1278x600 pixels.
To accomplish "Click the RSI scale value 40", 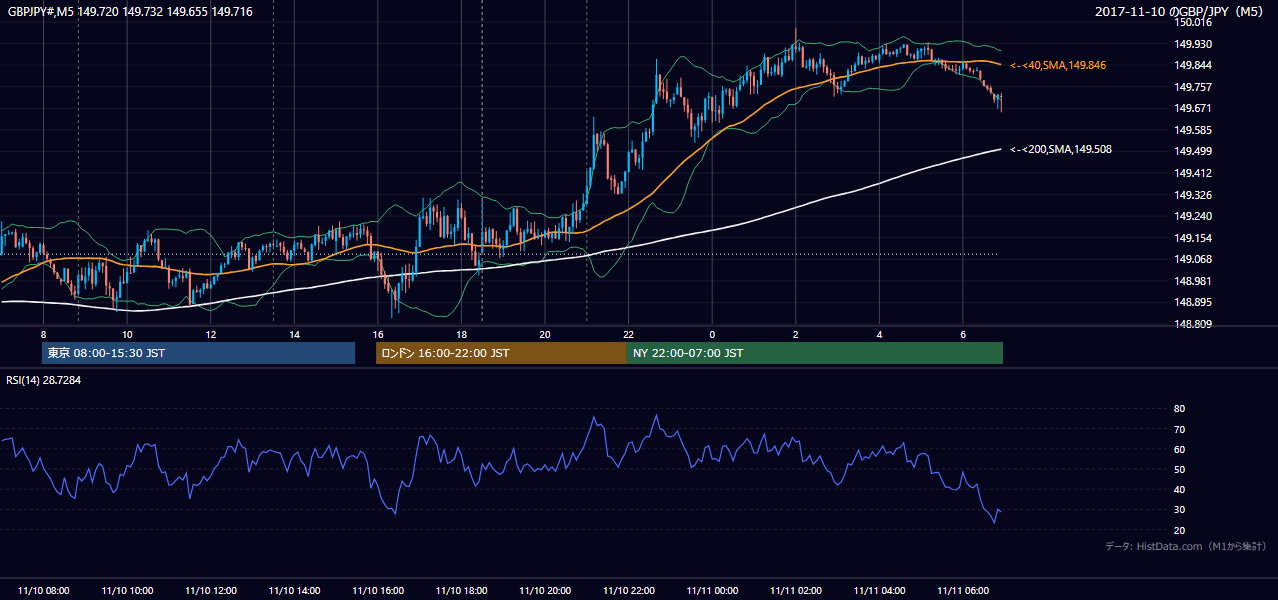I will click(x=1180, y=489).
